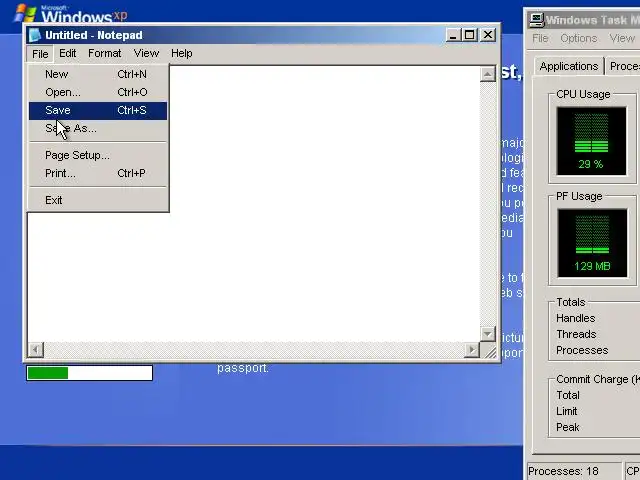
Task: Open the File menu in Notepad
Action: tap(40, 54)
